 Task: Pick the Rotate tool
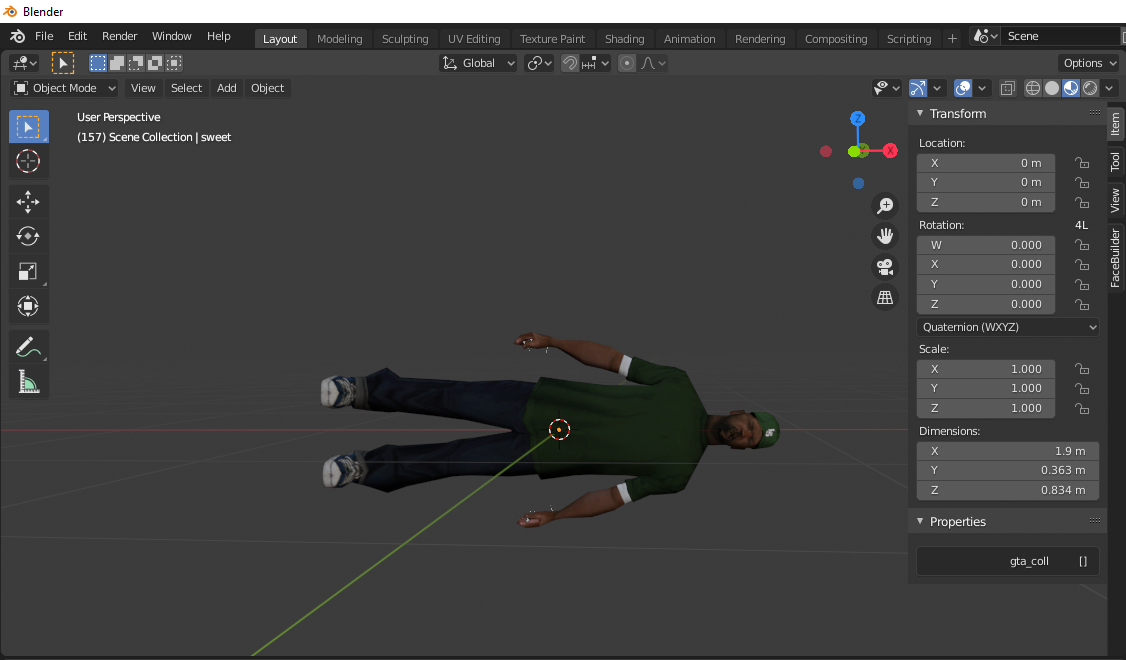click(x=29, y=236)
